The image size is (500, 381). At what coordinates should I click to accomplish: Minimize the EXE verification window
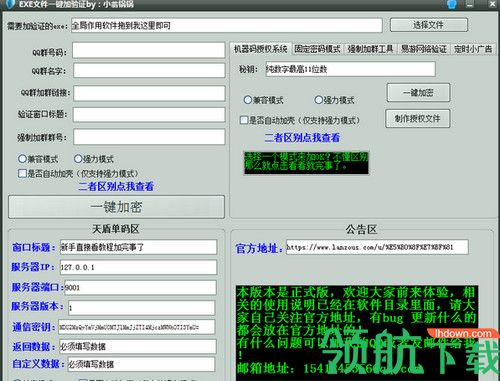point(470,4)
